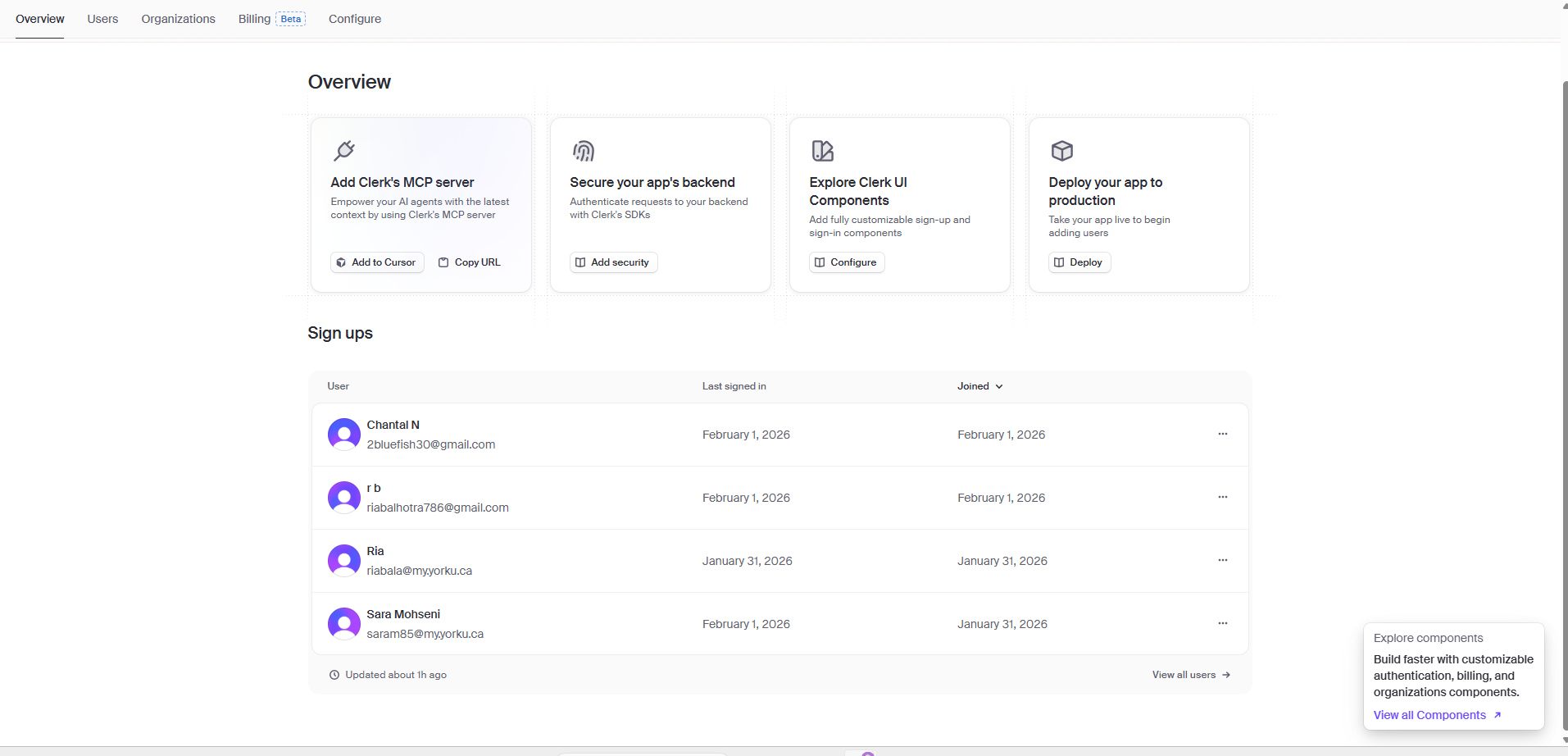Click the page vertical scrollbar
Screen dimensions: 1568x756
(1565, 406)
